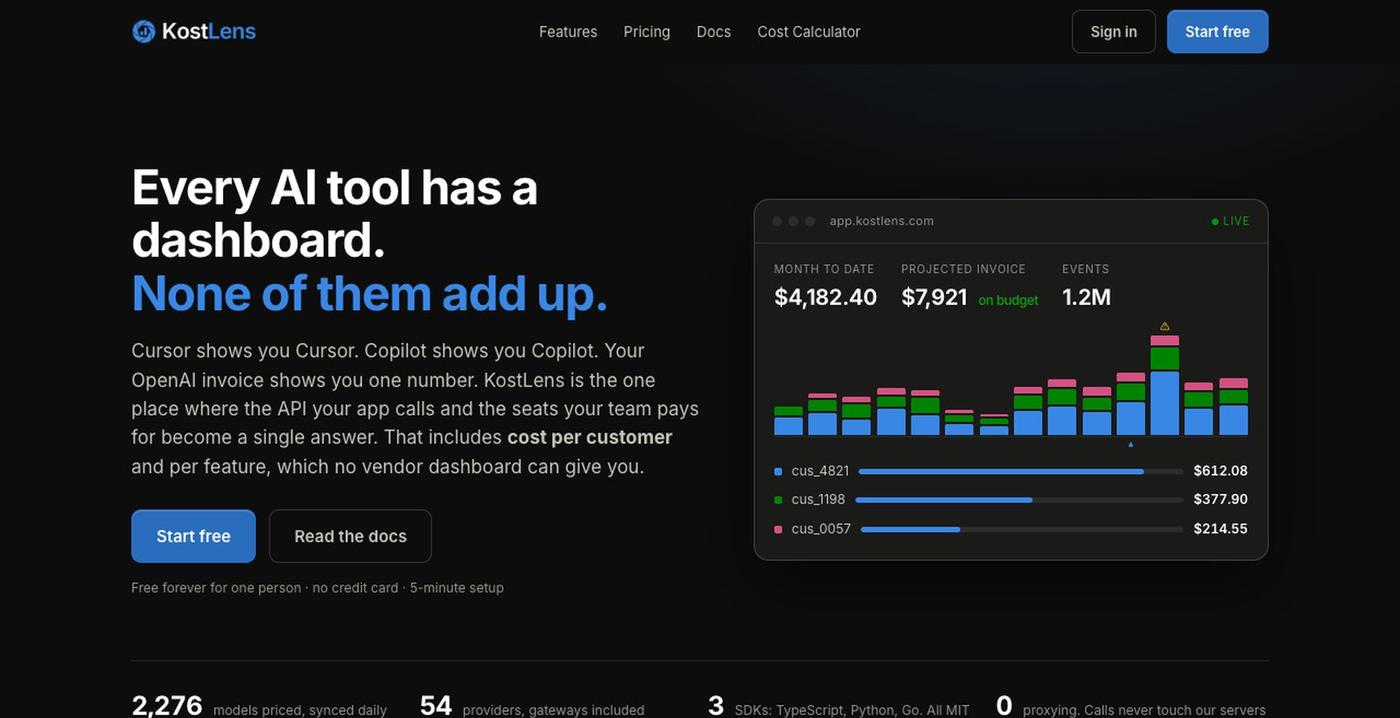Click the green LIVE status indicator

tap(1230, 221)
